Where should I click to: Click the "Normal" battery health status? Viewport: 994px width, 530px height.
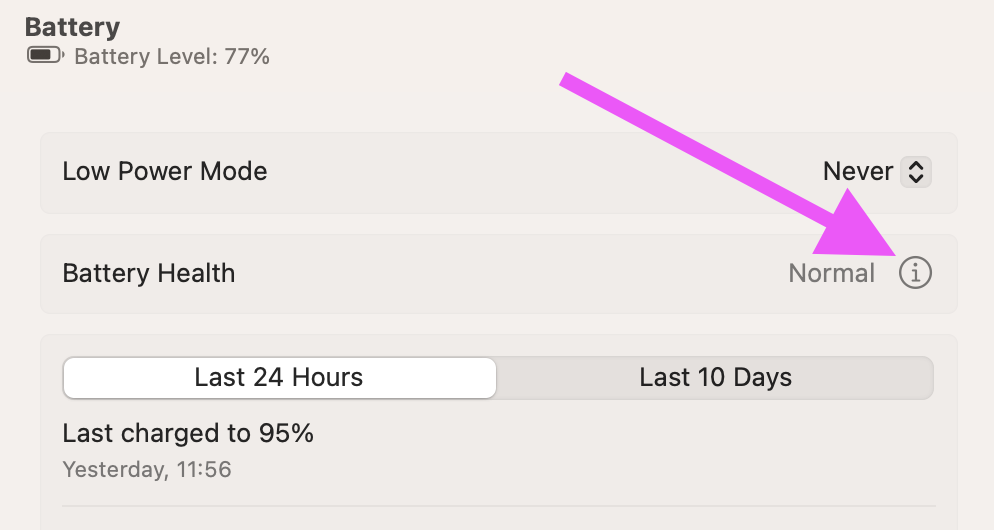click(831, 273)
